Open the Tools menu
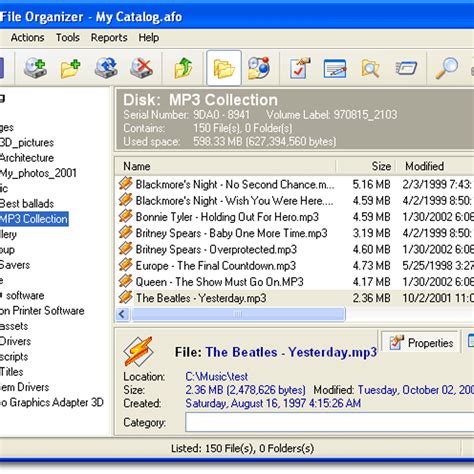The image size is (474, 474). (x=68, y=37)
